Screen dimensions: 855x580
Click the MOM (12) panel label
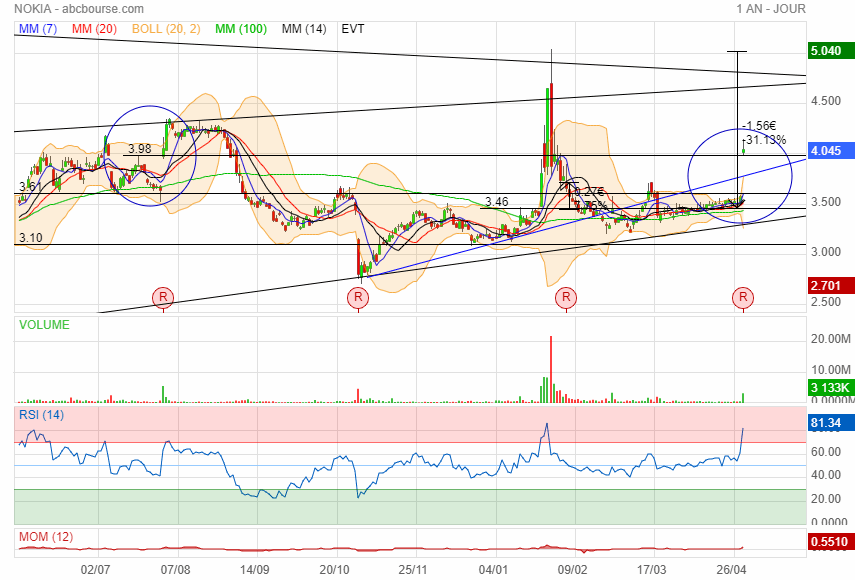coord(46,537)
